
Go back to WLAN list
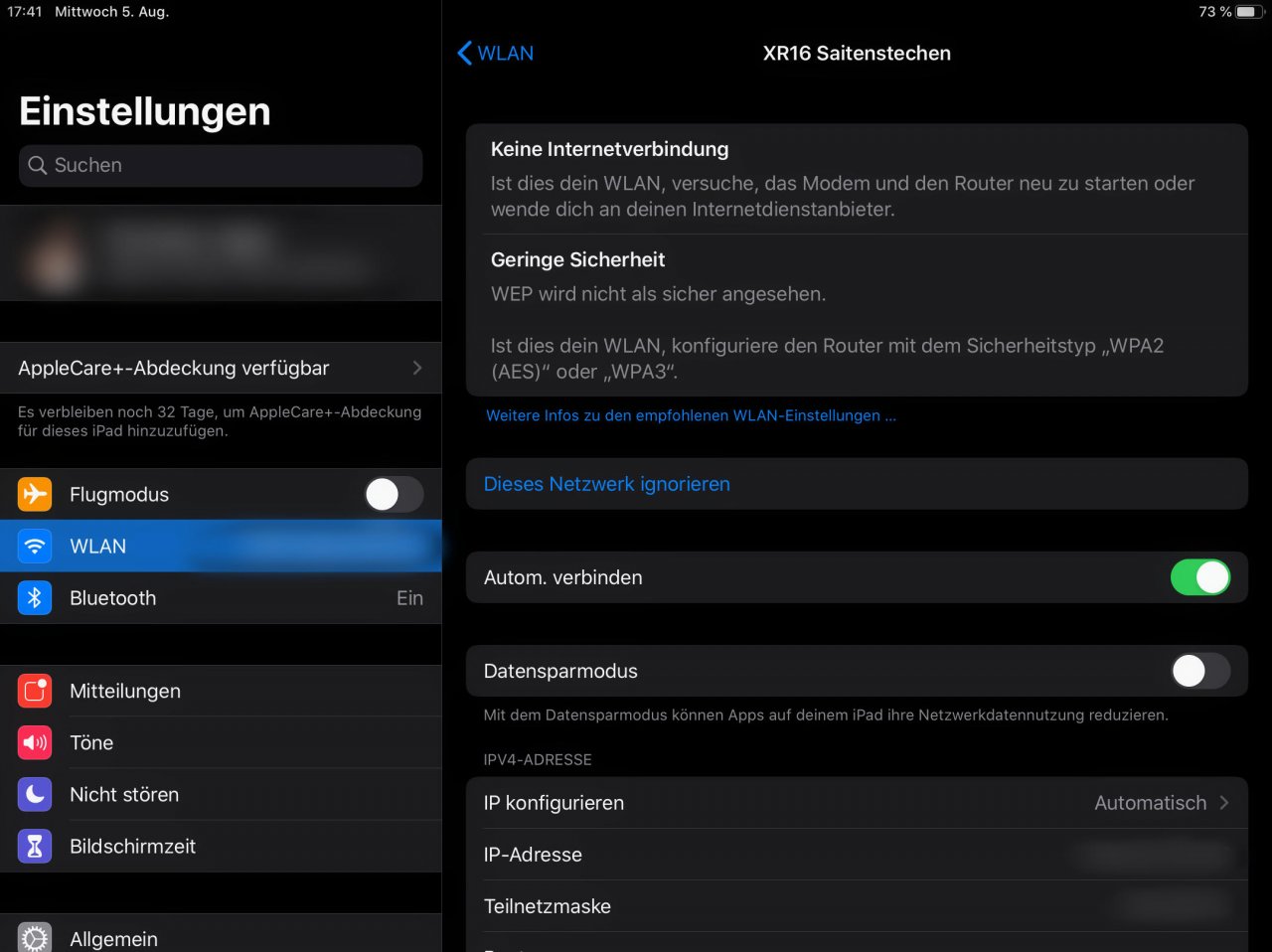pos(495,53)
